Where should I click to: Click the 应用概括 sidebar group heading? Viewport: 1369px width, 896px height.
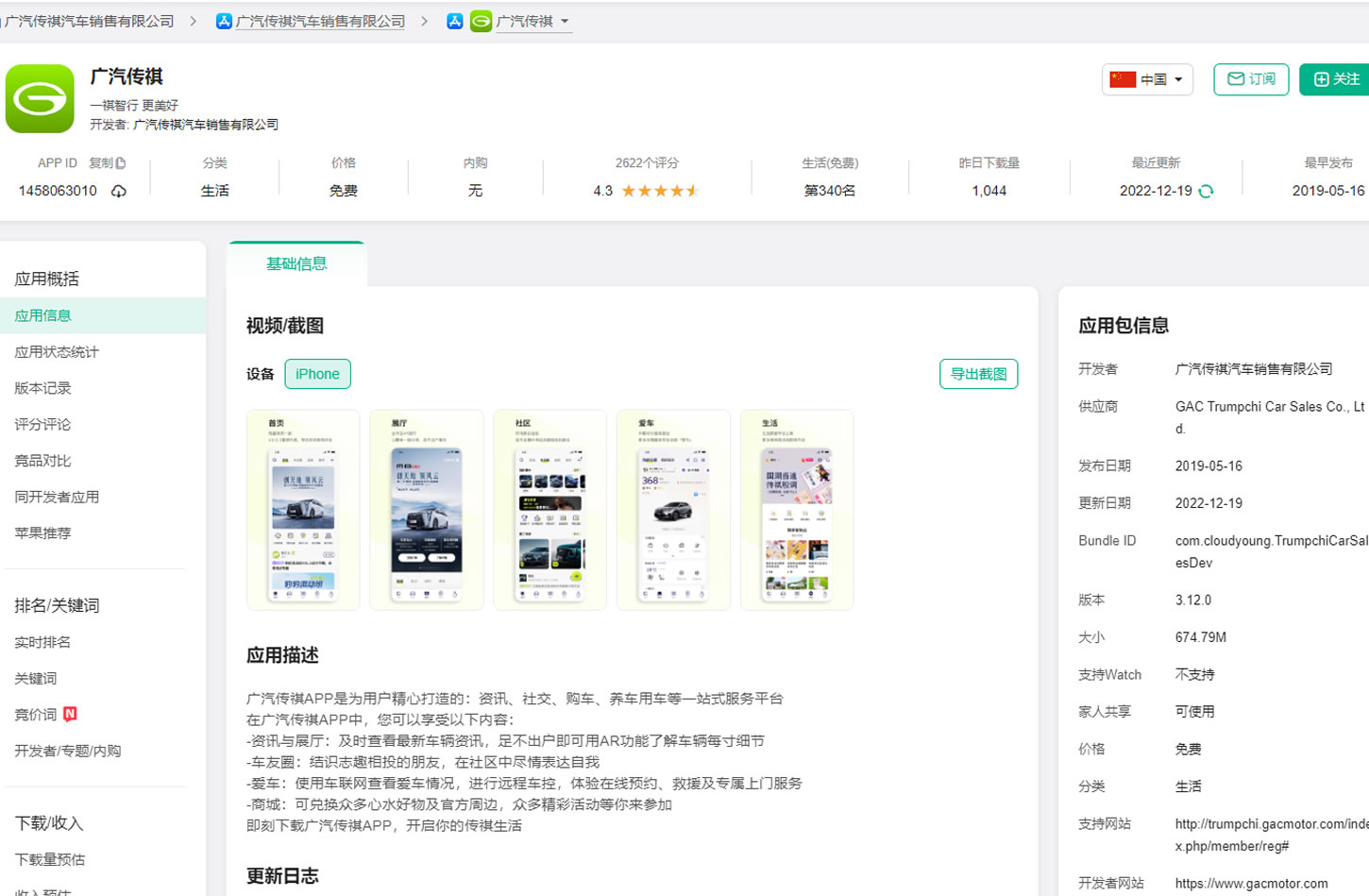coord(46,279)
